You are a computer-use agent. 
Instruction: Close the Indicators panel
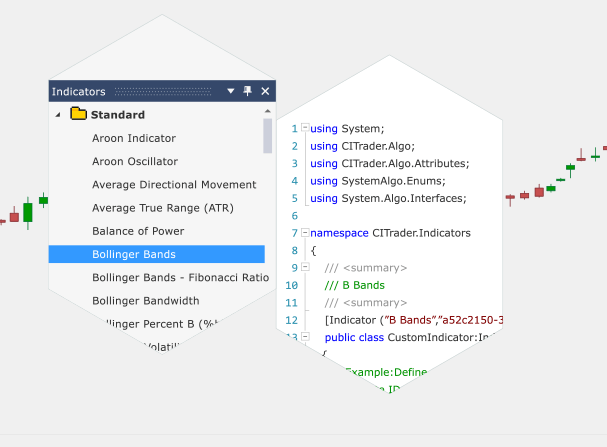point(265,91)
